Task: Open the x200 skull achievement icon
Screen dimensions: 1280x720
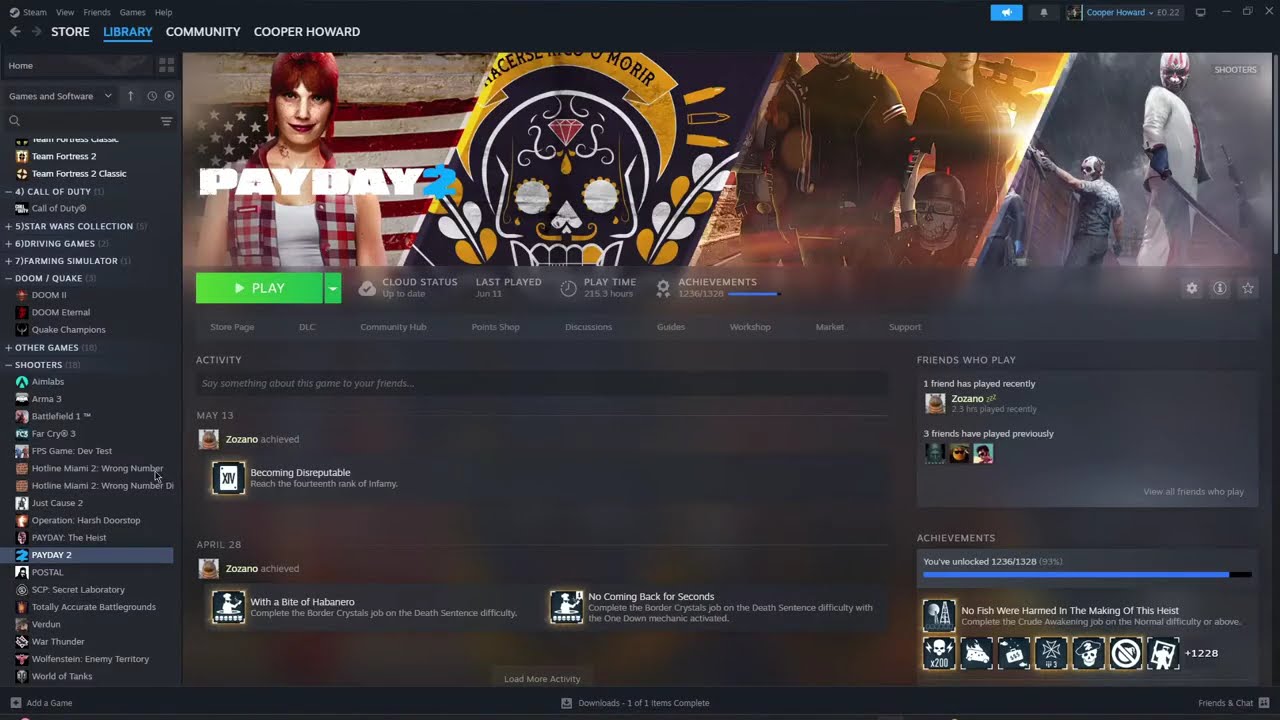Action: pos(939,653)
